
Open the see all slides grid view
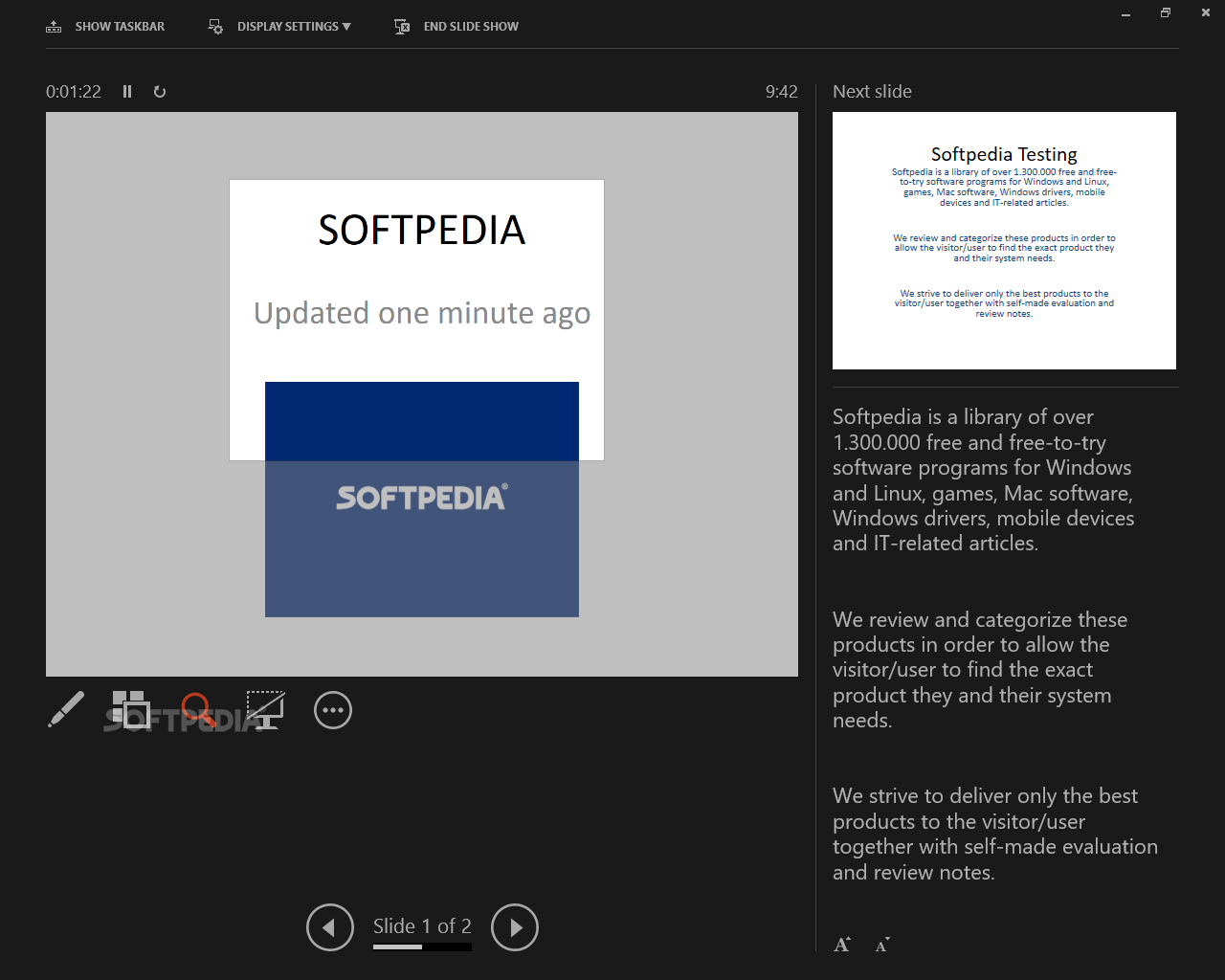click(x=131, y=709)
